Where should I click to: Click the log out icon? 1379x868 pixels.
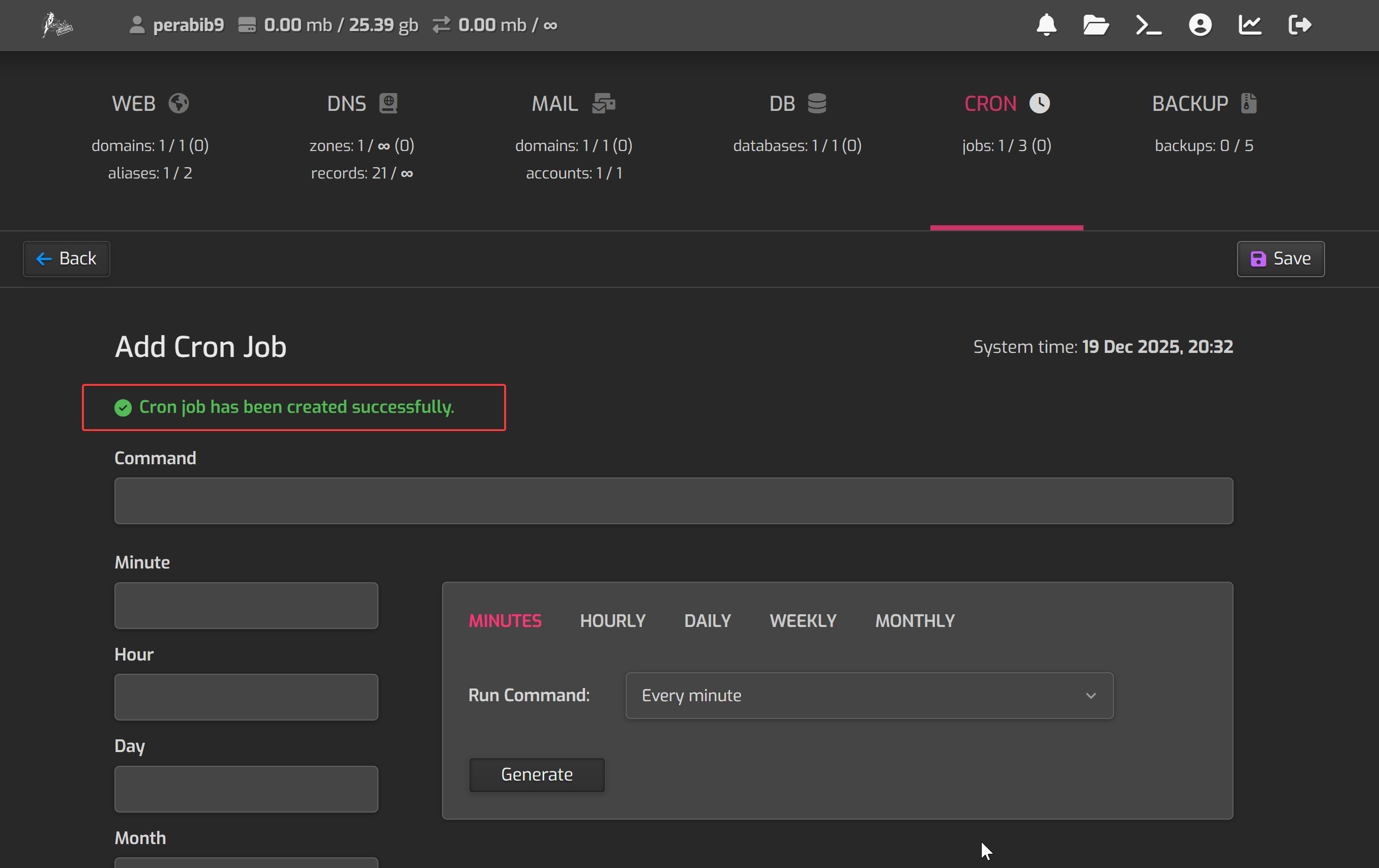(1300, 24)
